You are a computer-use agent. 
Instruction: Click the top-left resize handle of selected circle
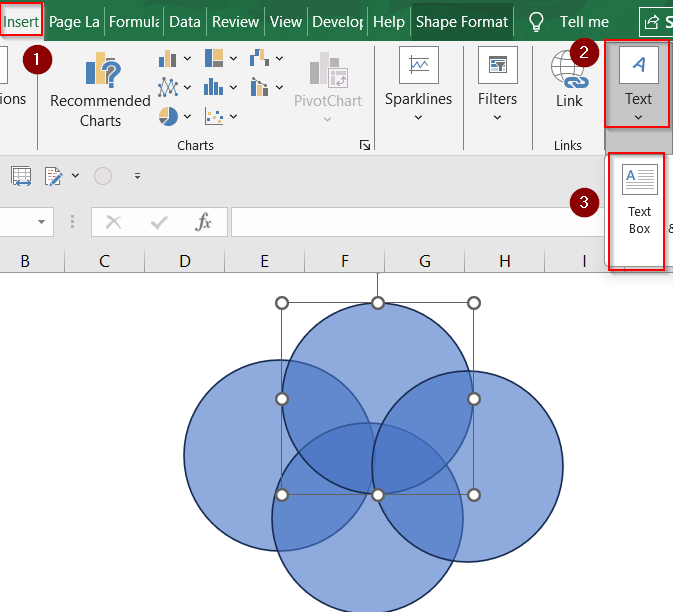(x=282, y=303)
